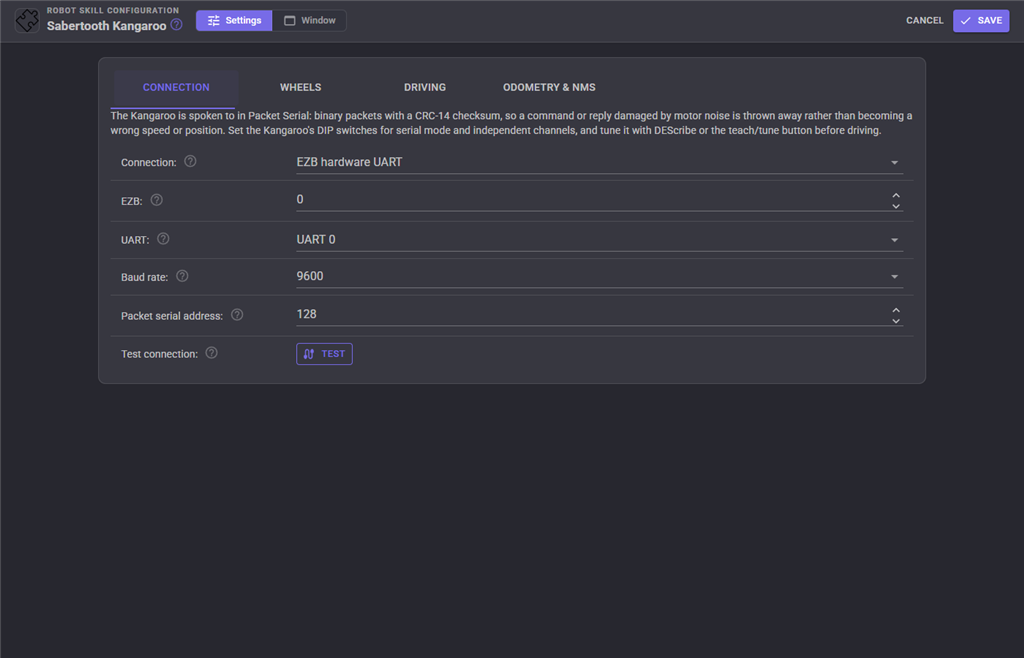The height and width of the screenshot is (658, 1024).
Task: Click the Packet Serial description paragraph
Action: 511,123
